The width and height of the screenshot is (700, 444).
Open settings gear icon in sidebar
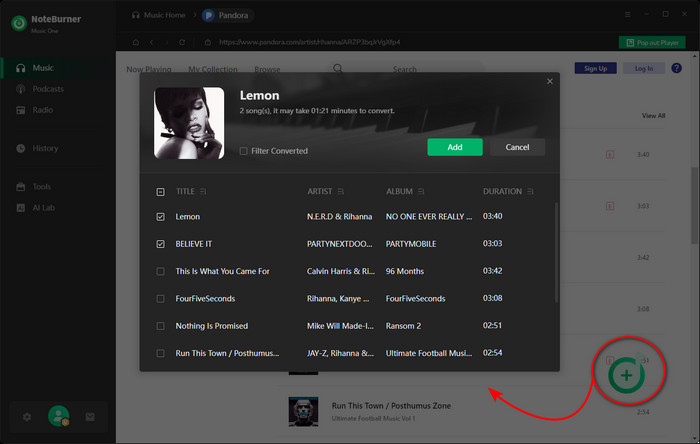27,417
